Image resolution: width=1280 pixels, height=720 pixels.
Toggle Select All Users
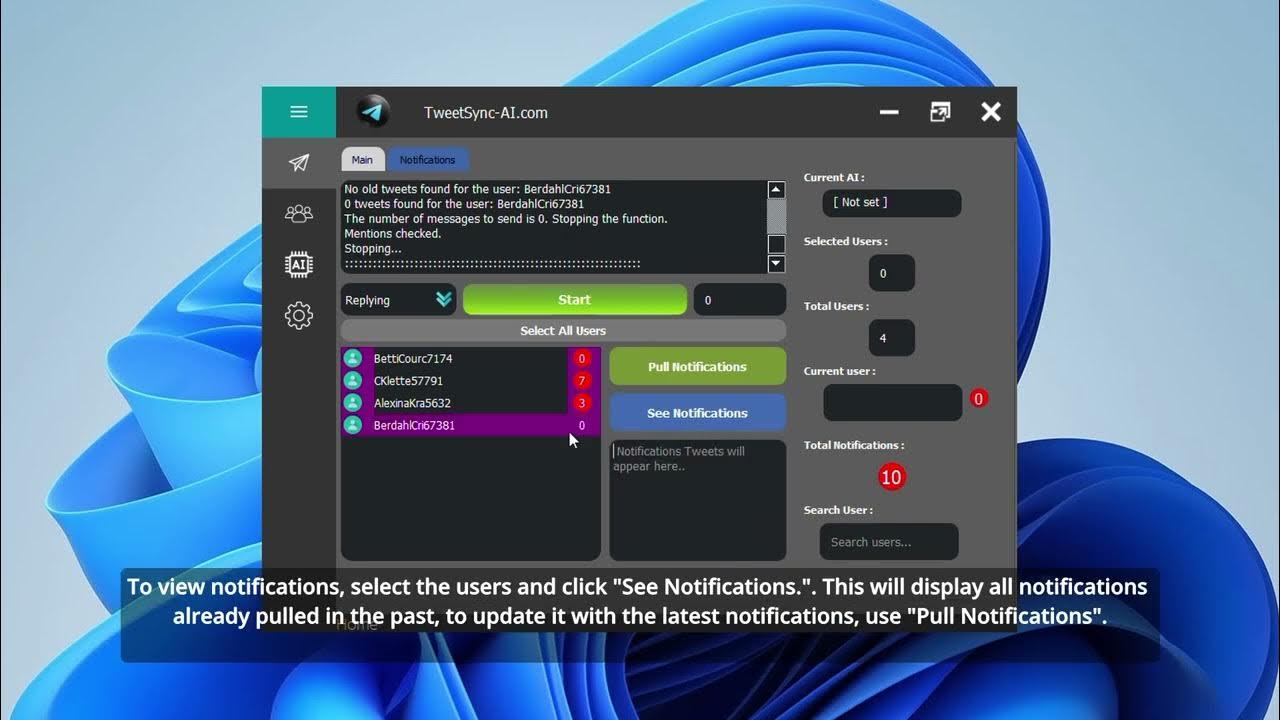pos(562,330)
